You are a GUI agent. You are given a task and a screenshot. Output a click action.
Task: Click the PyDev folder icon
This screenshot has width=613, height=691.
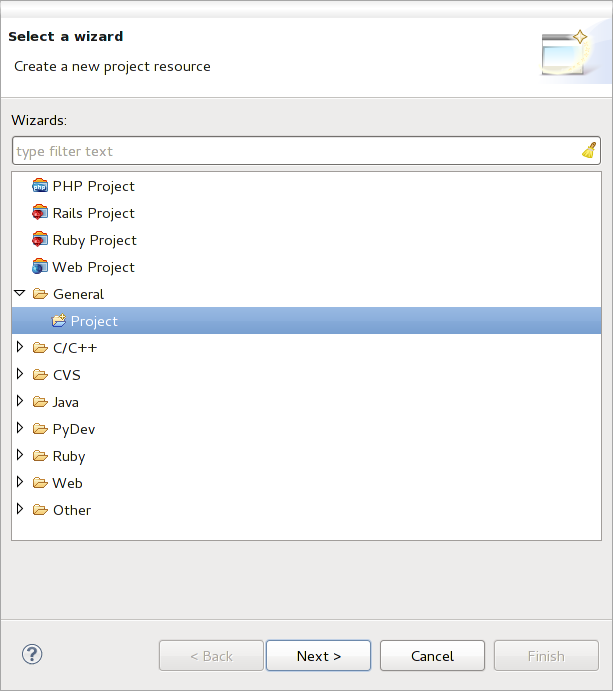pyautogui.click(x=40, y=429)
